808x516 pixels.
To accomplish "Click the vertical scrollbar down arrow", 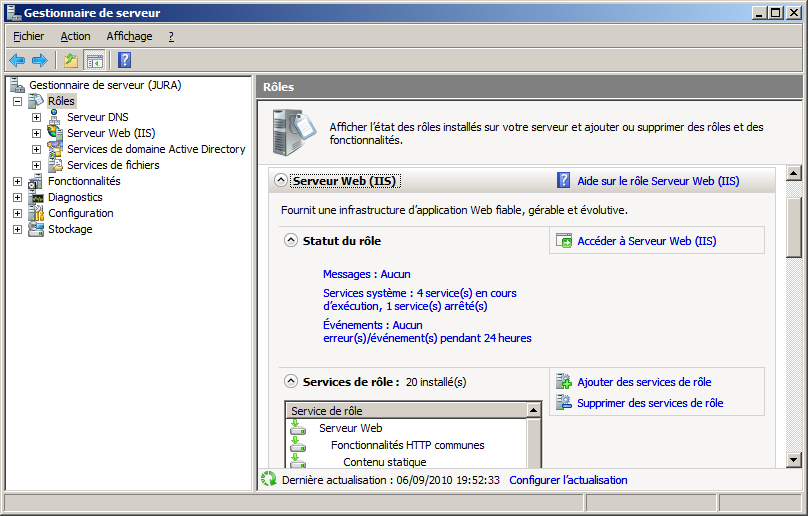I will click(x=794, y=459).
